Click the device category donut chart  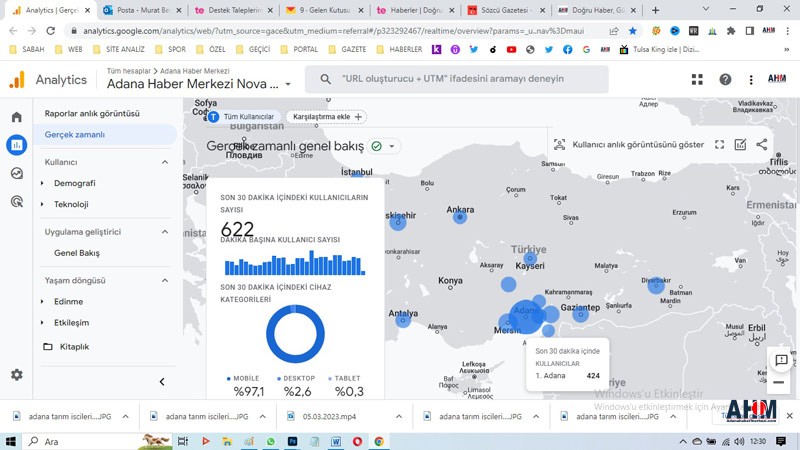pos(295,334)
